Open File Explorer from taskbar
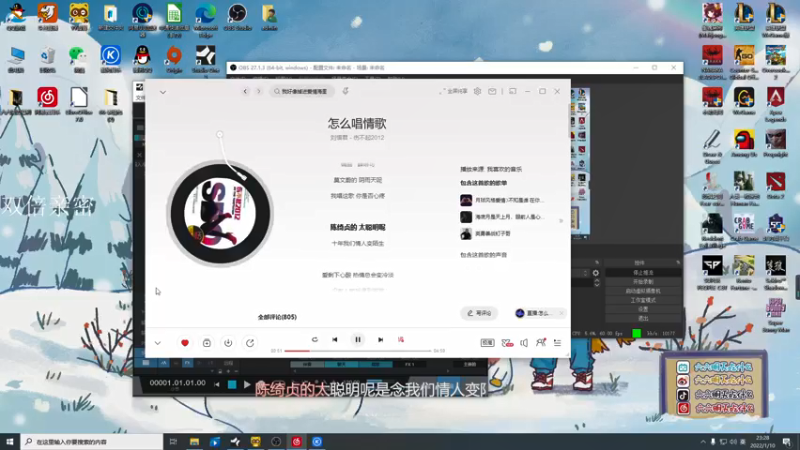Screen dimensions: 800x450 tap(194, 441)
